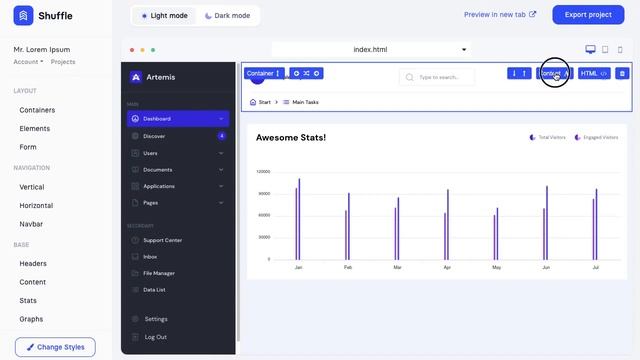Click the open-in-new-tab icon beside Preview

coord(532,14)
